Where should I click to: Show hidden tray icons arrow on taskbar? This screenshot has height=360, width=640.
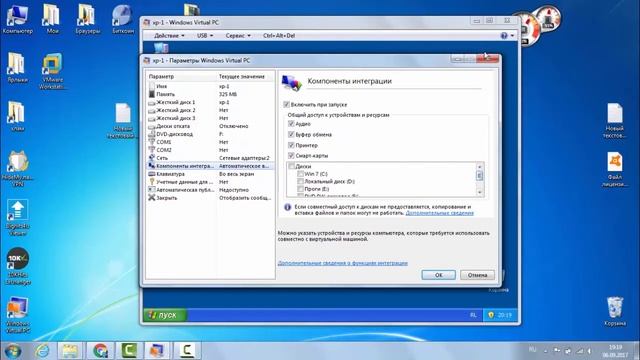coord(546,351)
